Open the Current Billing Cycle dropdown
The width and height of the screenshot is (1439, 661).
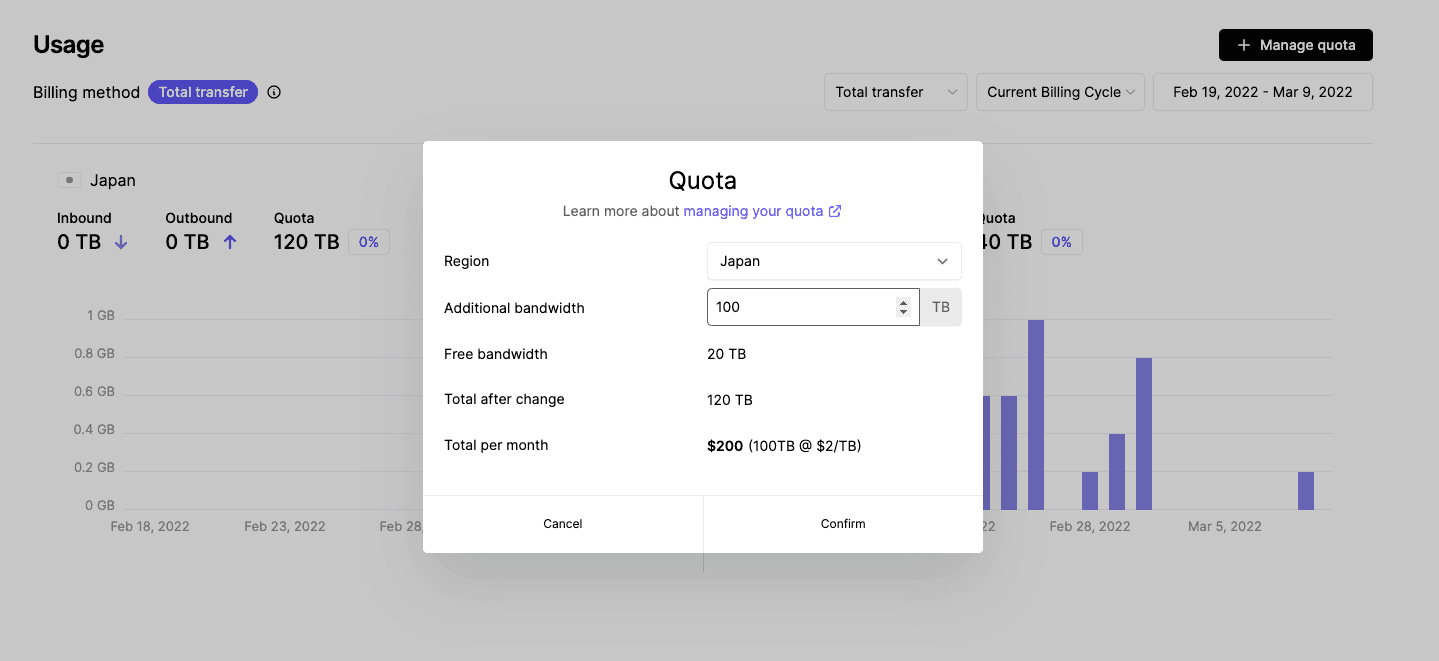tap(1060, 91)
